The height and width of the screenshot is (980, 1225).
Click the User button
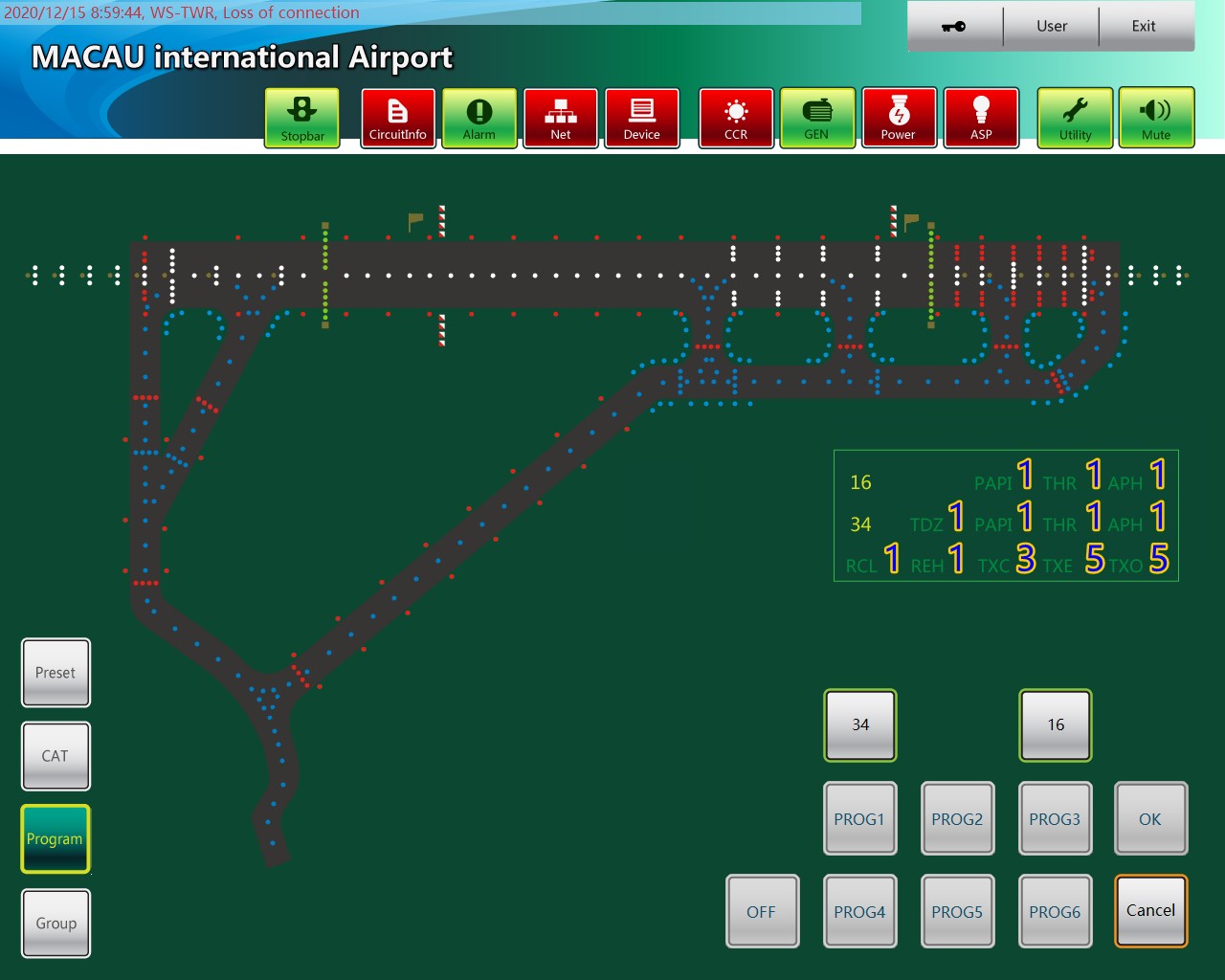pos(1052,26)
